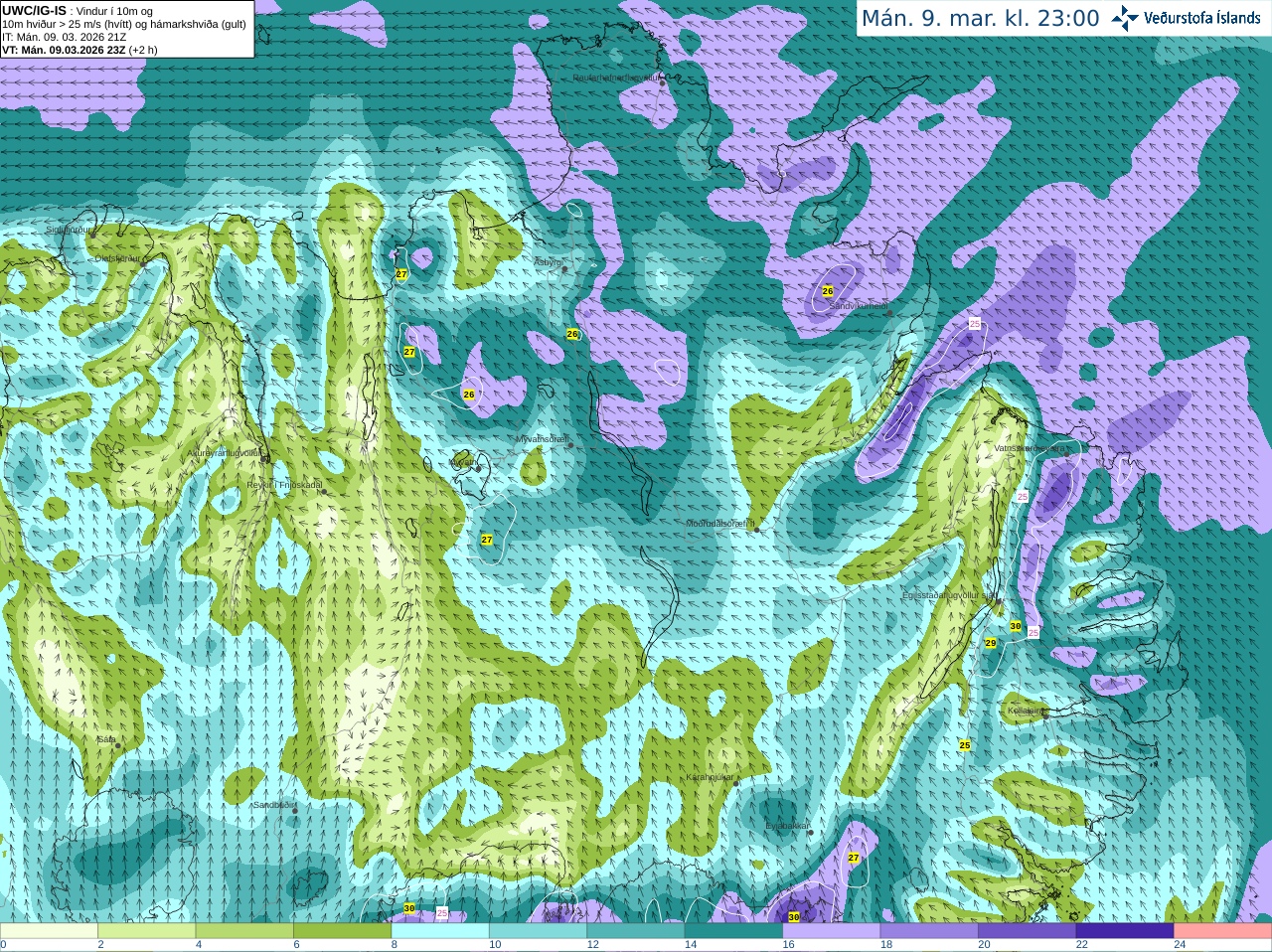Click the Möðrudalsöræfi station label
This screenshot has height=952, width=1272.
point(720,524)
